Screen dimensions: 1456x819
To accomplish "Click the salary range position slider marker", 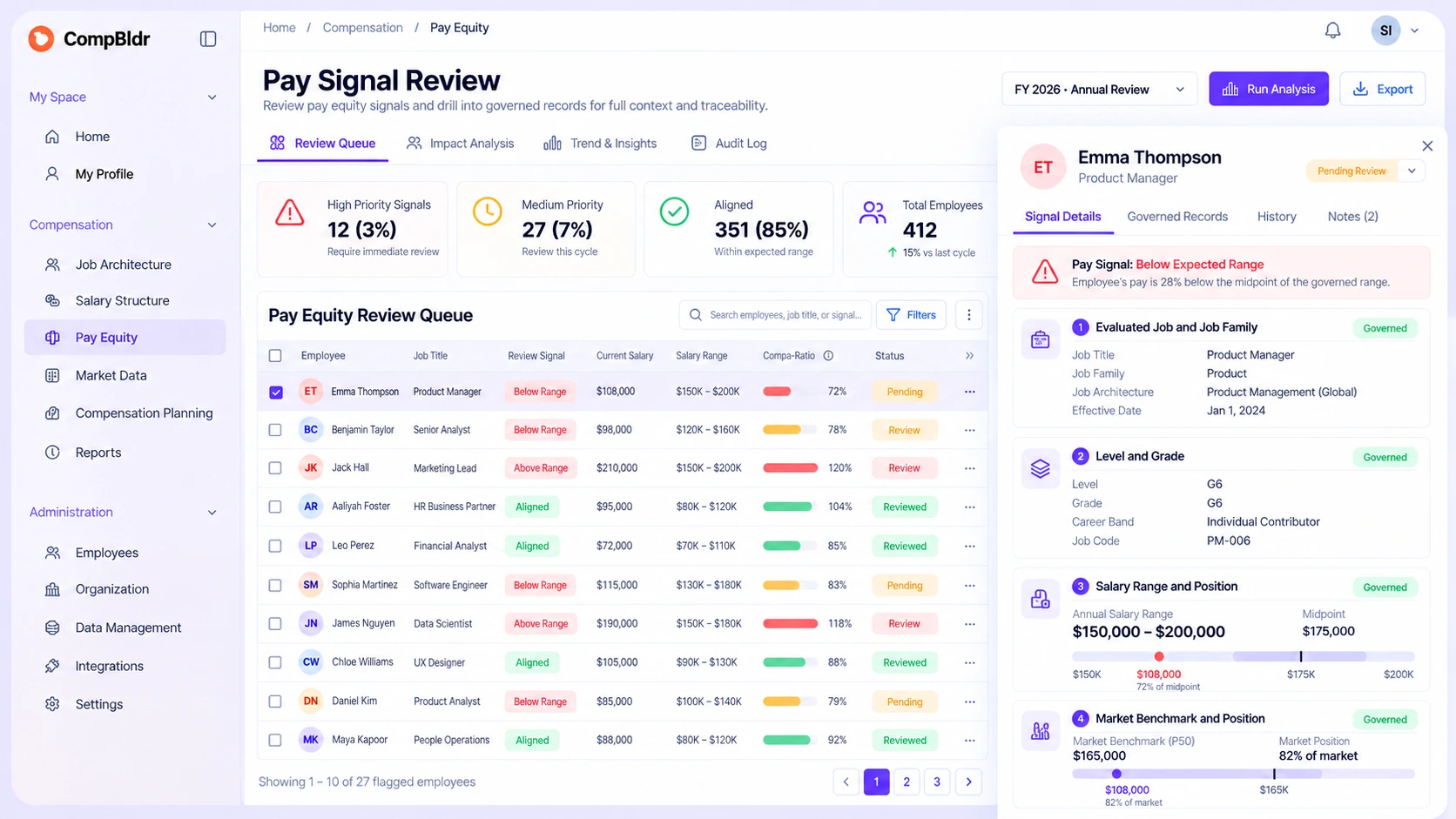I will (1159, 656).
